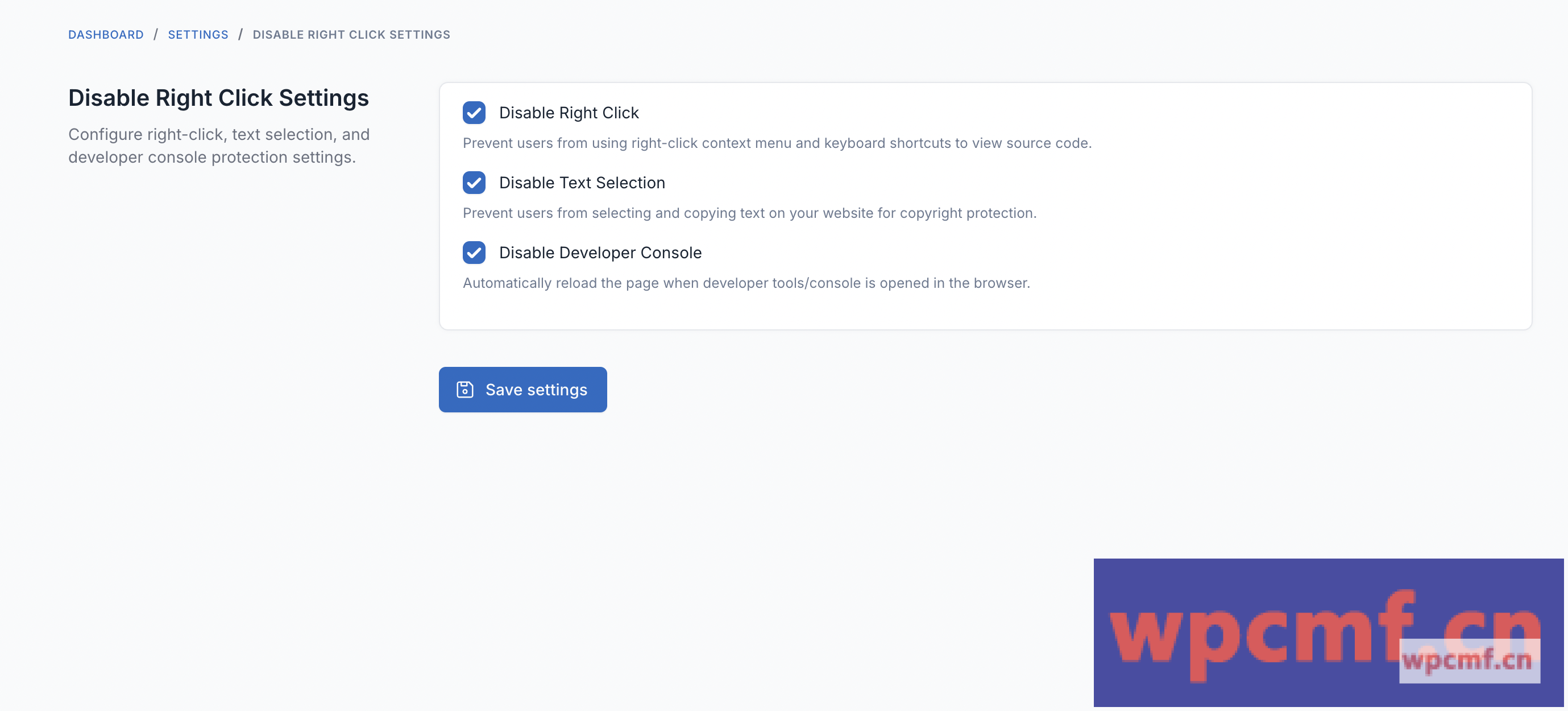The height and width of the screenshot is (711, 1568).
Task: Click the right-click context menu description text
Action: pos(777,143)
